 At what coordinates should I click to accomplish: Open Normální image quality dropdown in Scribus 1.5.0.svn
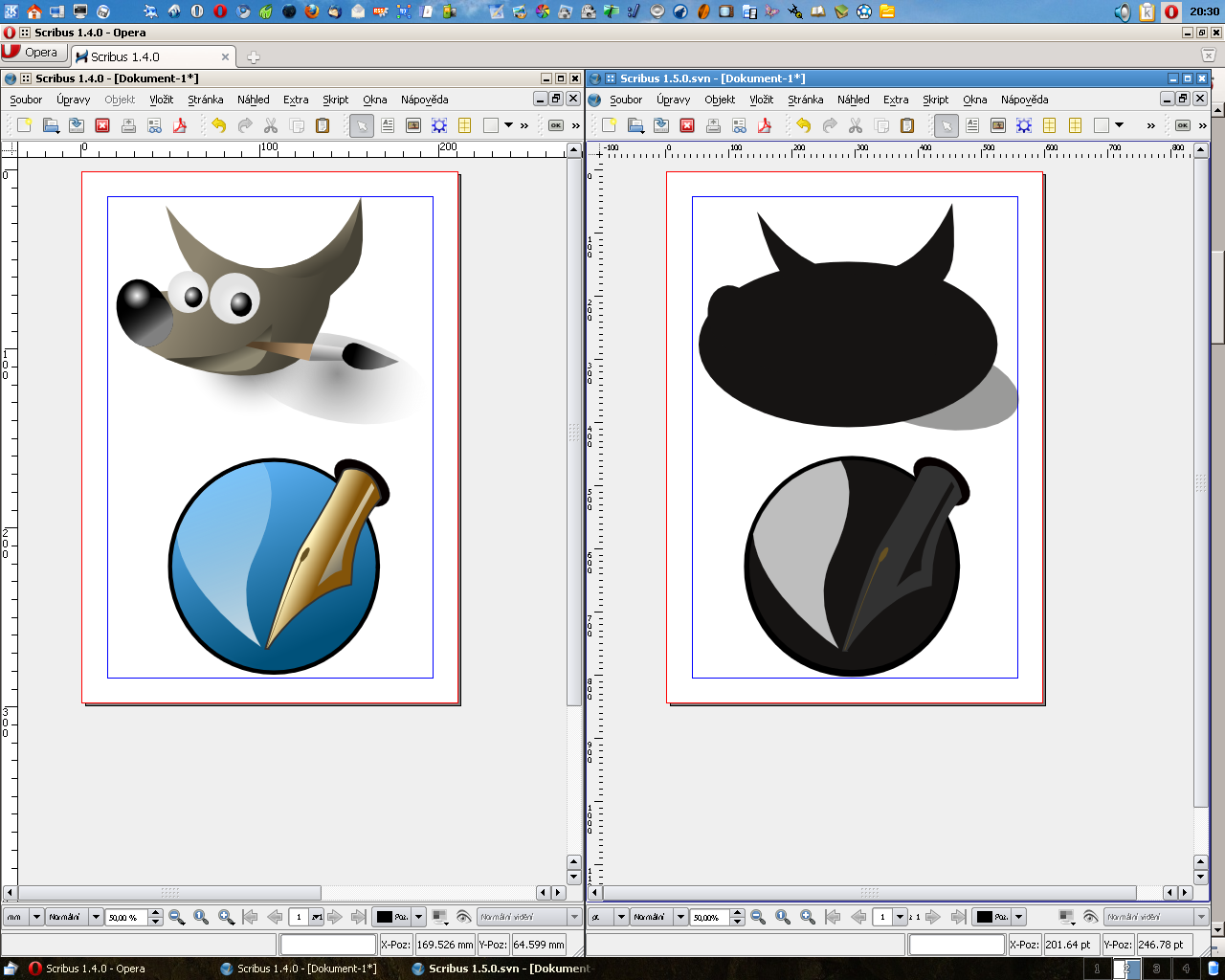coord(659,917)
